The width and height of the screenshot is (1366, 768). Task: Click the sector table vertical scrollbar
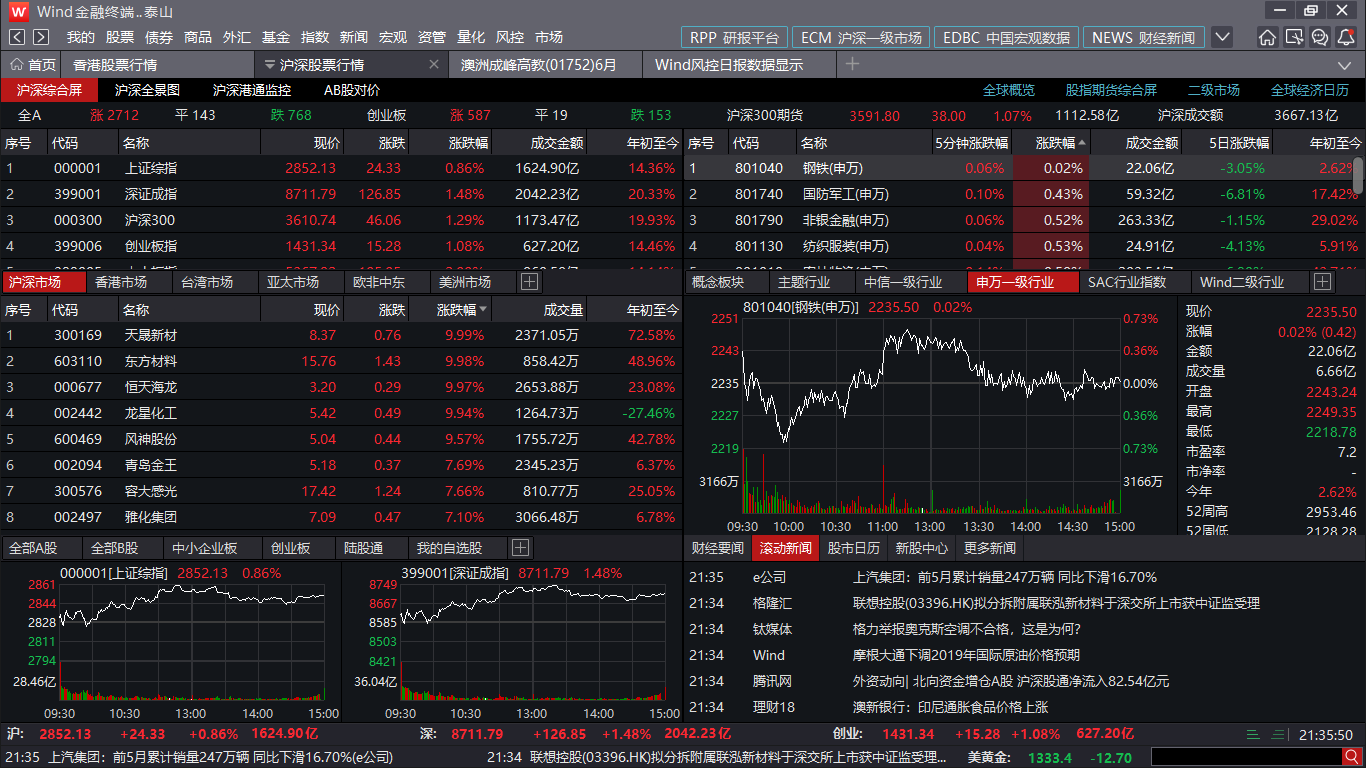point(1358,175)
